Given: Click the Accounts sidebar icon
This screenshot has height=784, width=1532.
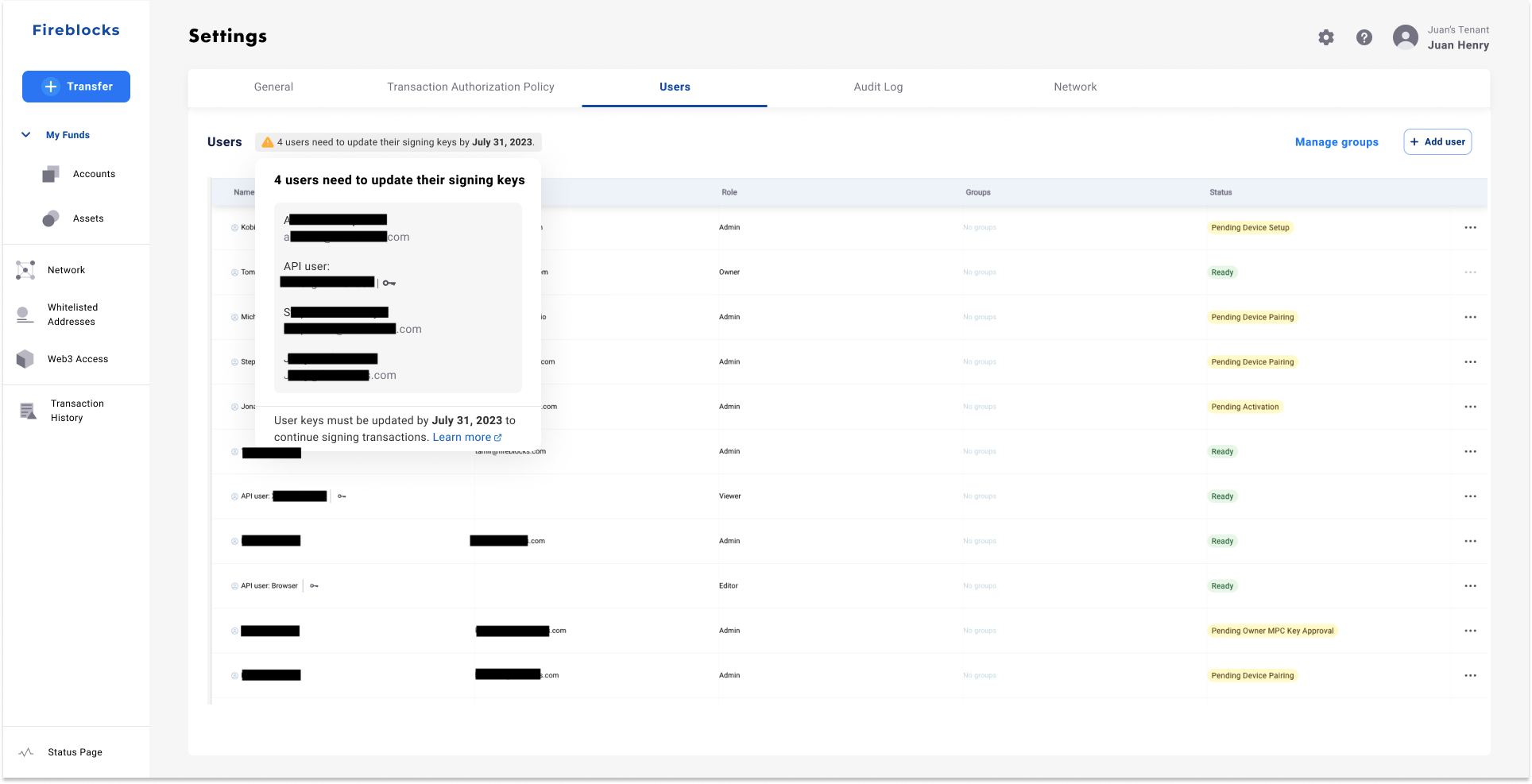Looking at the screenshot, I should [x=51, y=174].
